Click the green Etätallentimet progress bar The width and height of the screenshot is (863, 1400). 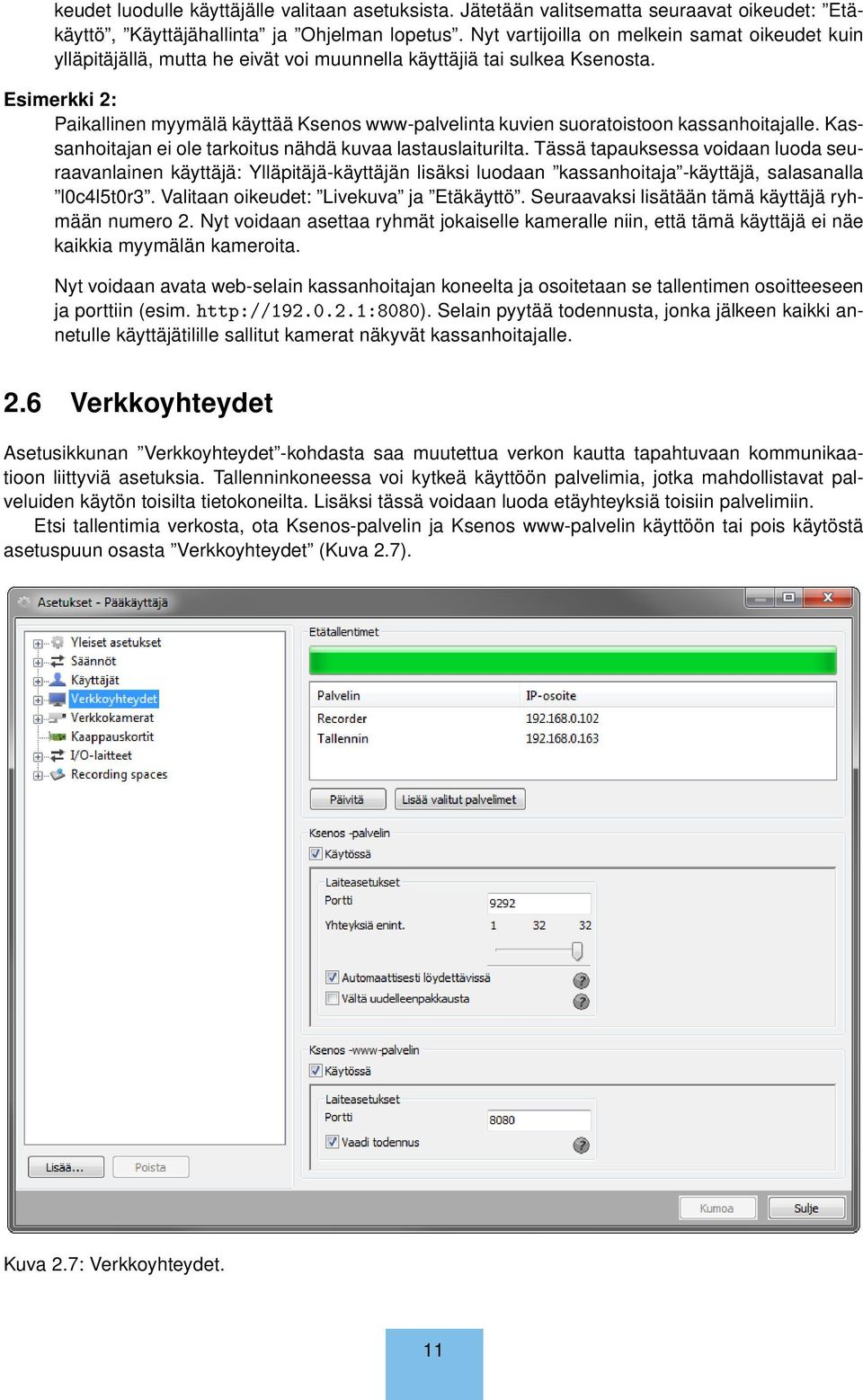(x=573, y=661)
